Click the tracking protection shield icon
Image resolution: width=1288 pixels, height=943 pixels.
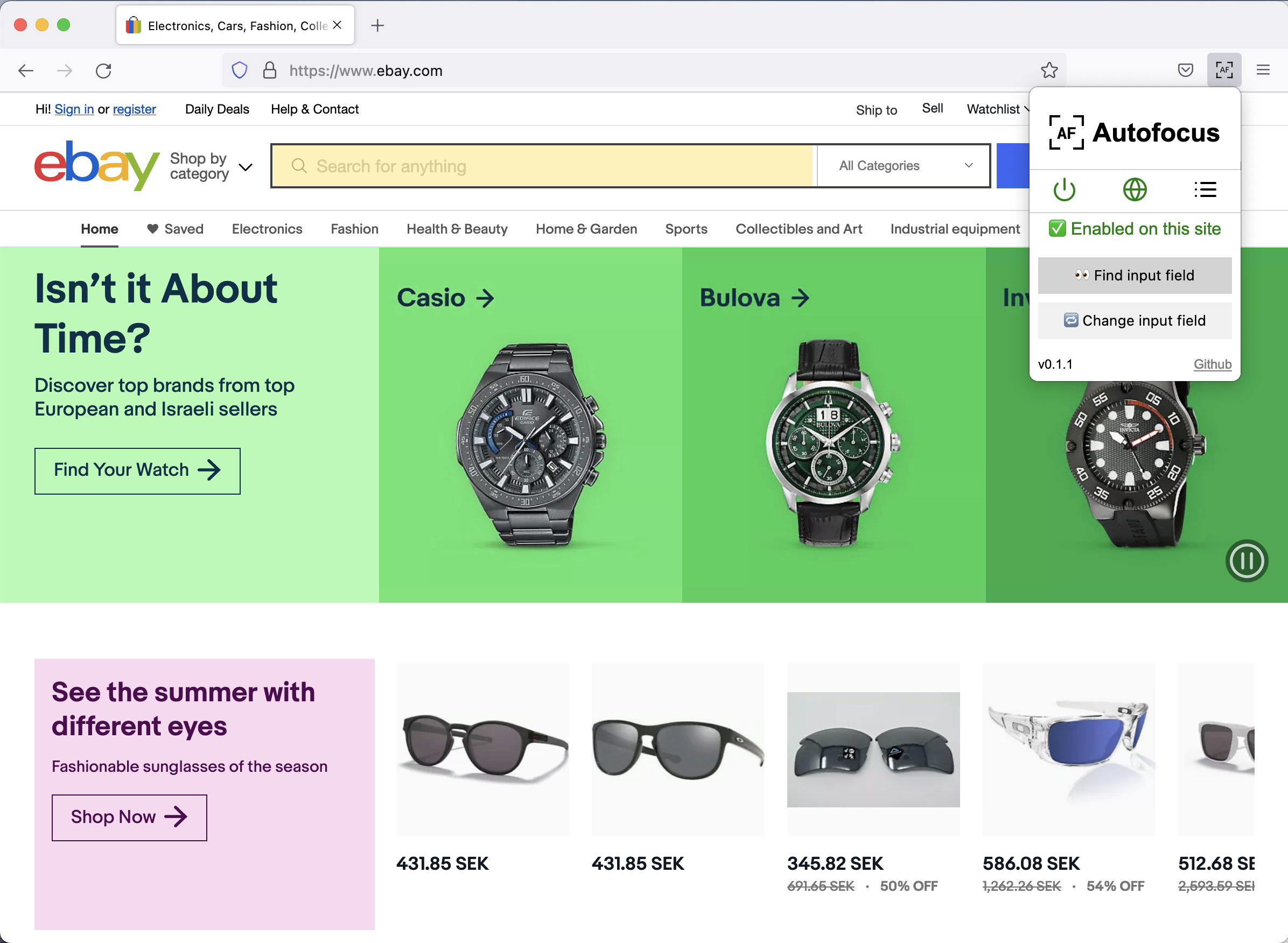[239, 70]
